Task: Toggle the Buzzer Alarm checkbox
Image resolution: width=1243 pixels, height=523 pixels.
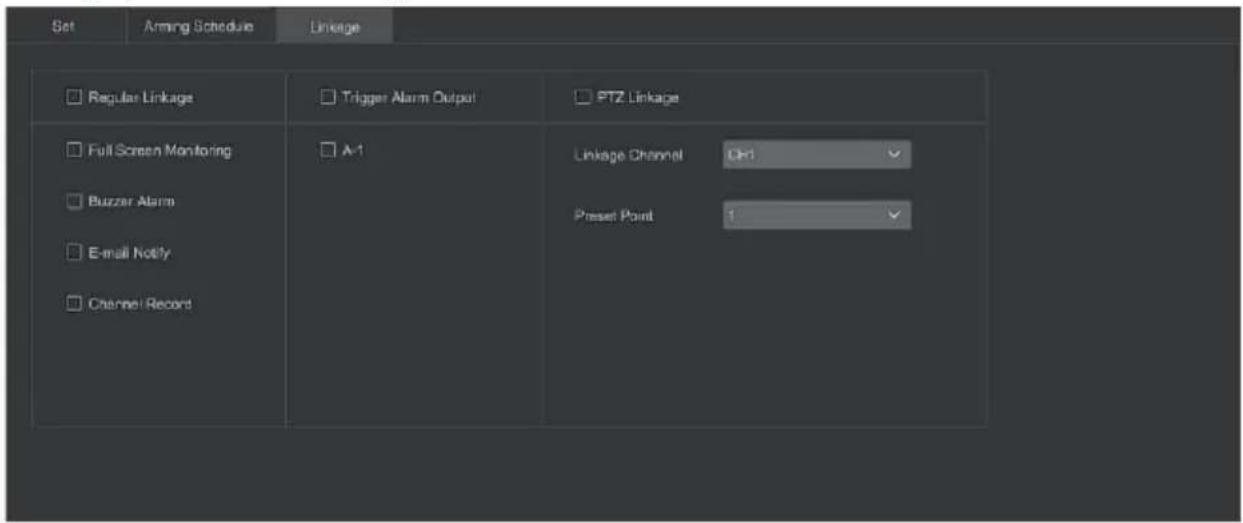Action: pyautogui.click(x=72, y=201)
